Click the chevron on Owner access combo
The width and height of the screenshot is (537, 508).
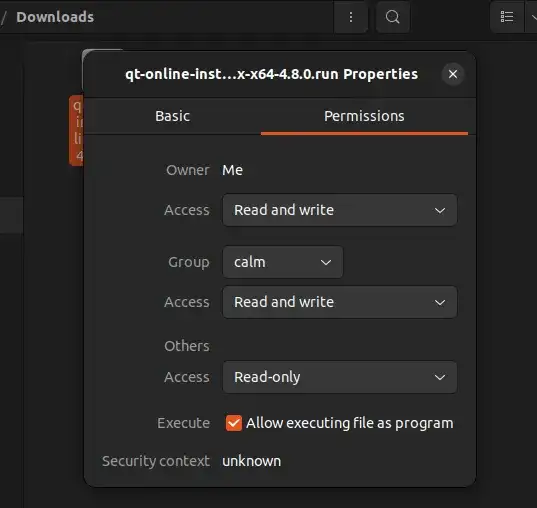coord(440,210)
